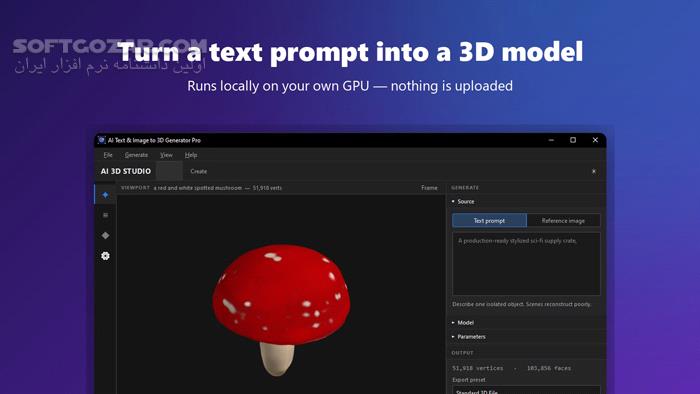Open the View menu
Image resolution: width=700 pixels, height=394 pixels.
(x=166, y=155)
